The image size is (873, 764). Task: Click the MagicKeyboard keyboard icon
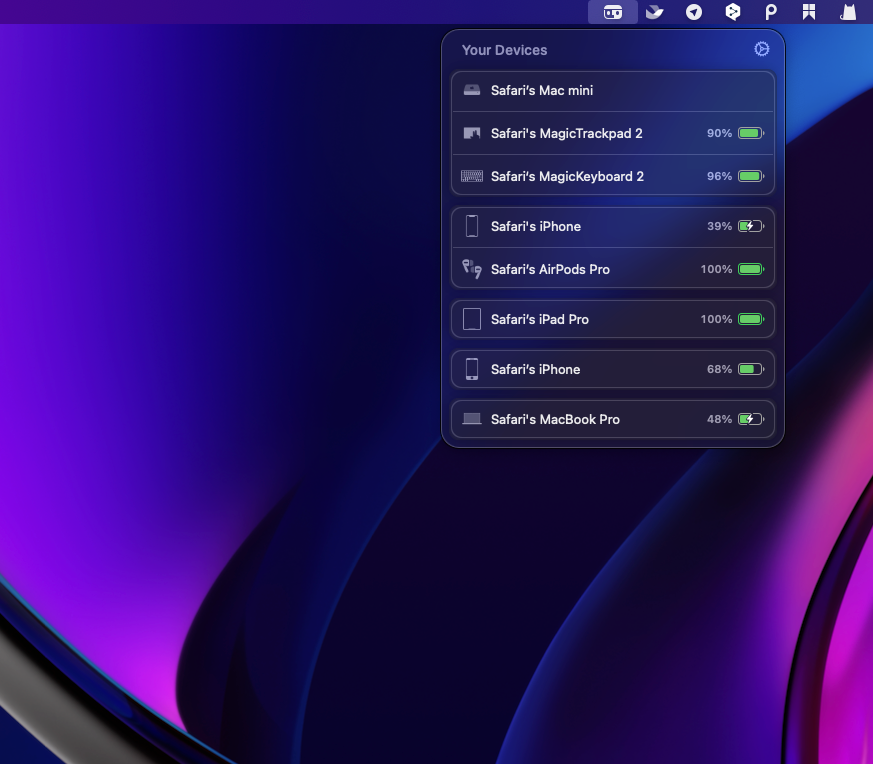click(x=472, y=176)
